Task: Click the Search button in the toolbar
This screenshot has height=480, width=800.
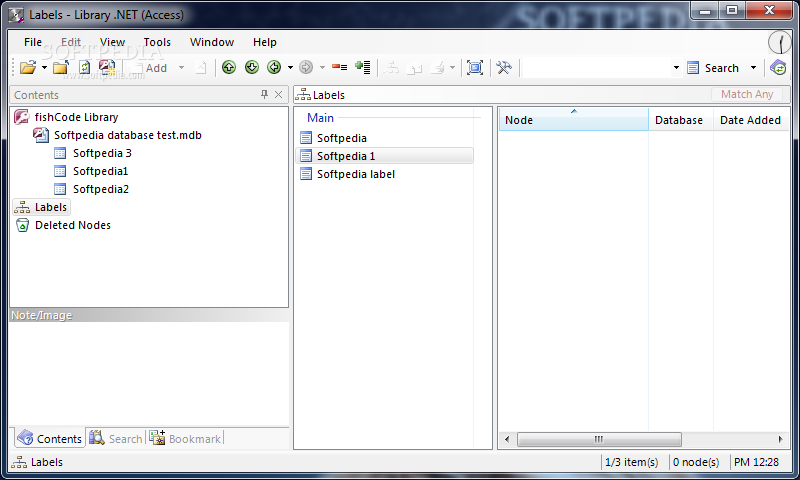Action: pos(713,68)
